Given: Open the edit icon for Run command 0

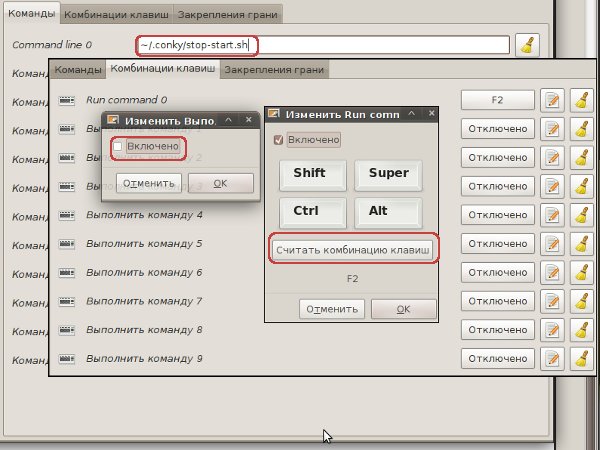Looking at the screenshot, I should point(552,100).
